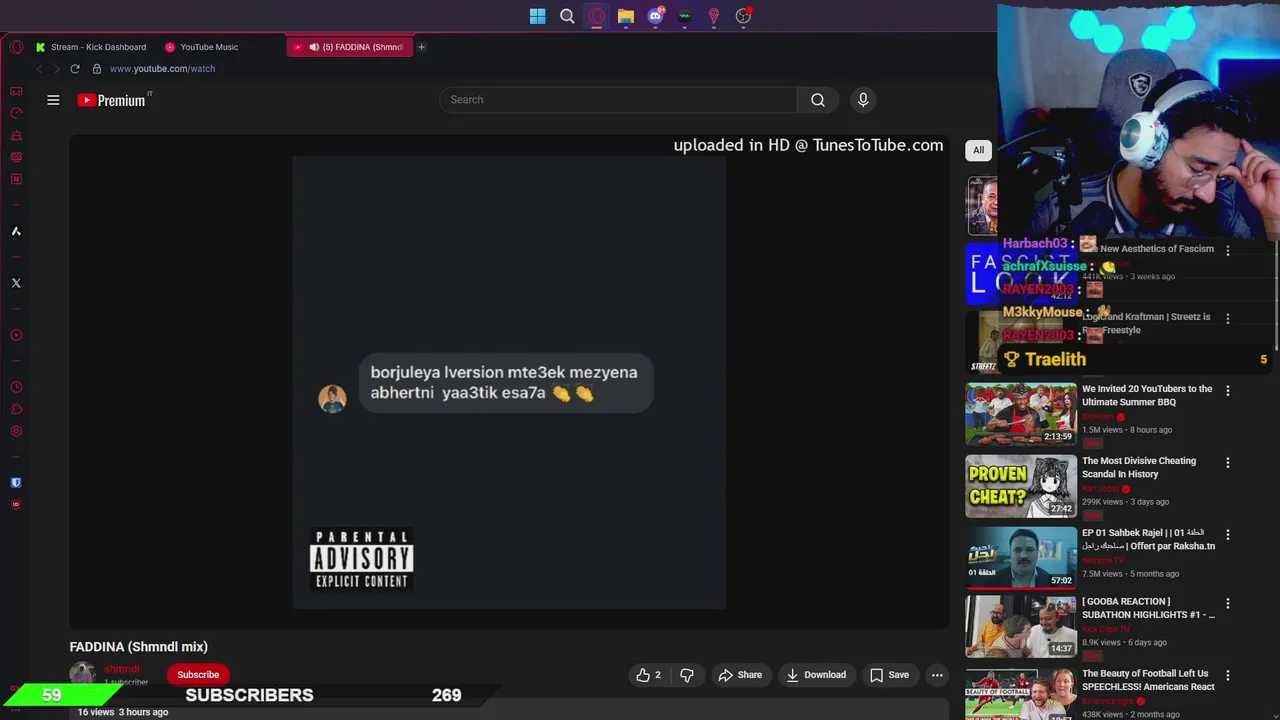
Task: Click the video player to pause
Action: pyautogui.click(x=508, y=381)
